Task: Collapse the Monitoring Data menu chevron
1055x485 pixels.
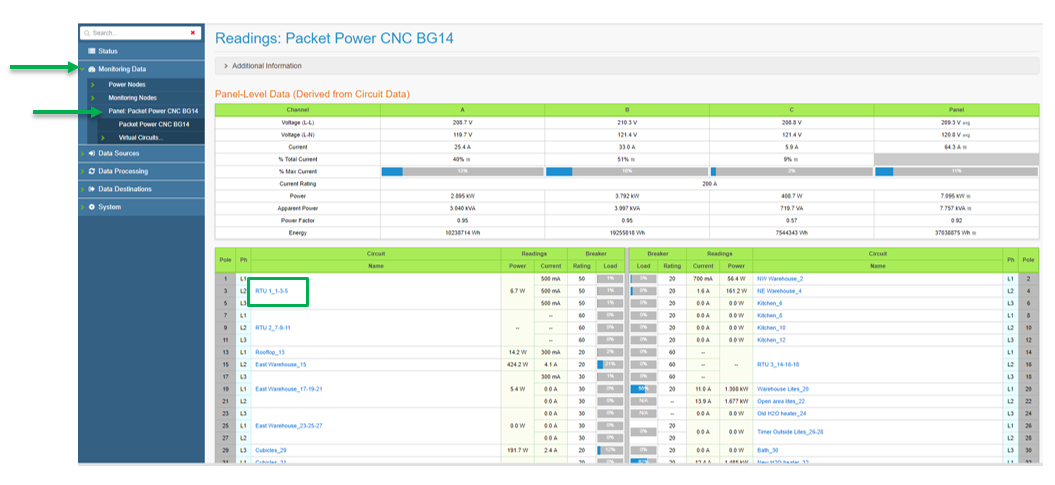Action: (82, 69)
